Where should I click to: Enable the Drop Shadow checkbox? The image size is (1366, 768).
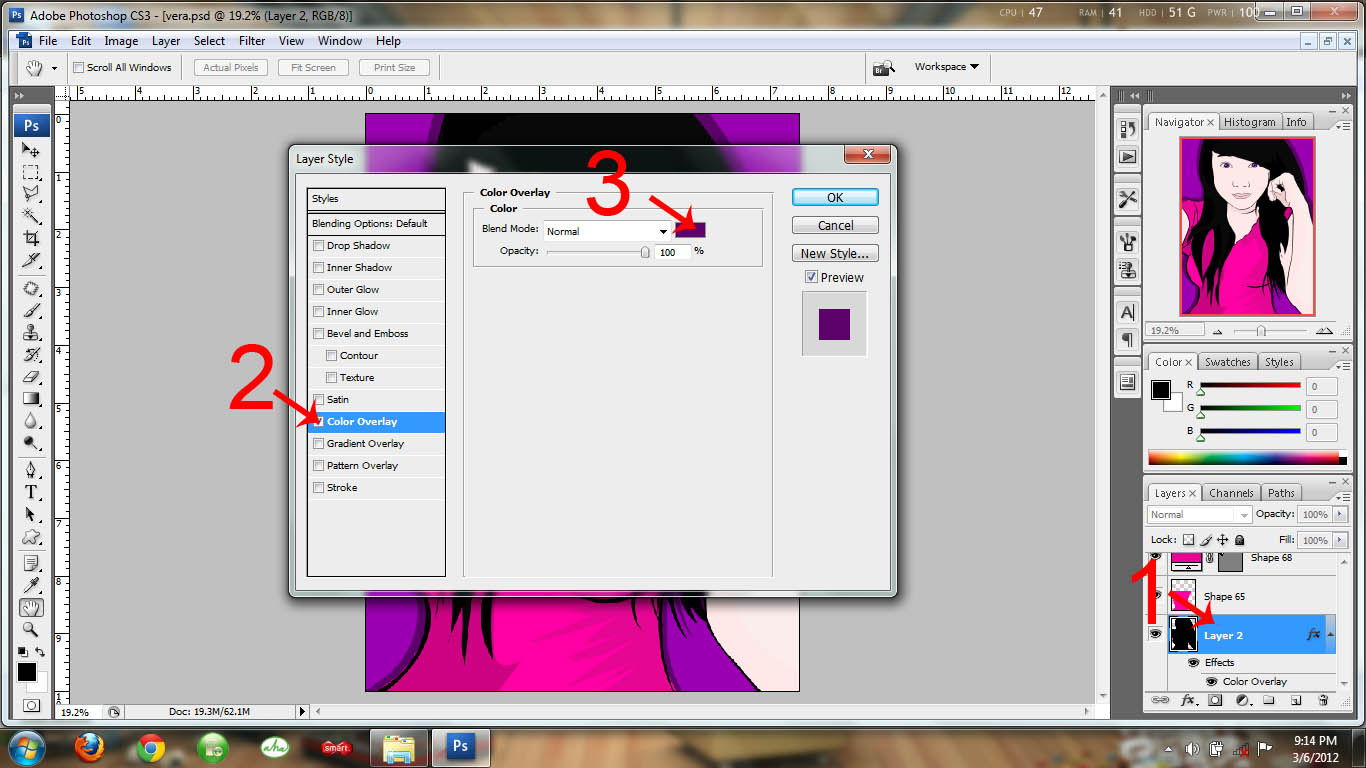[318, 246]
